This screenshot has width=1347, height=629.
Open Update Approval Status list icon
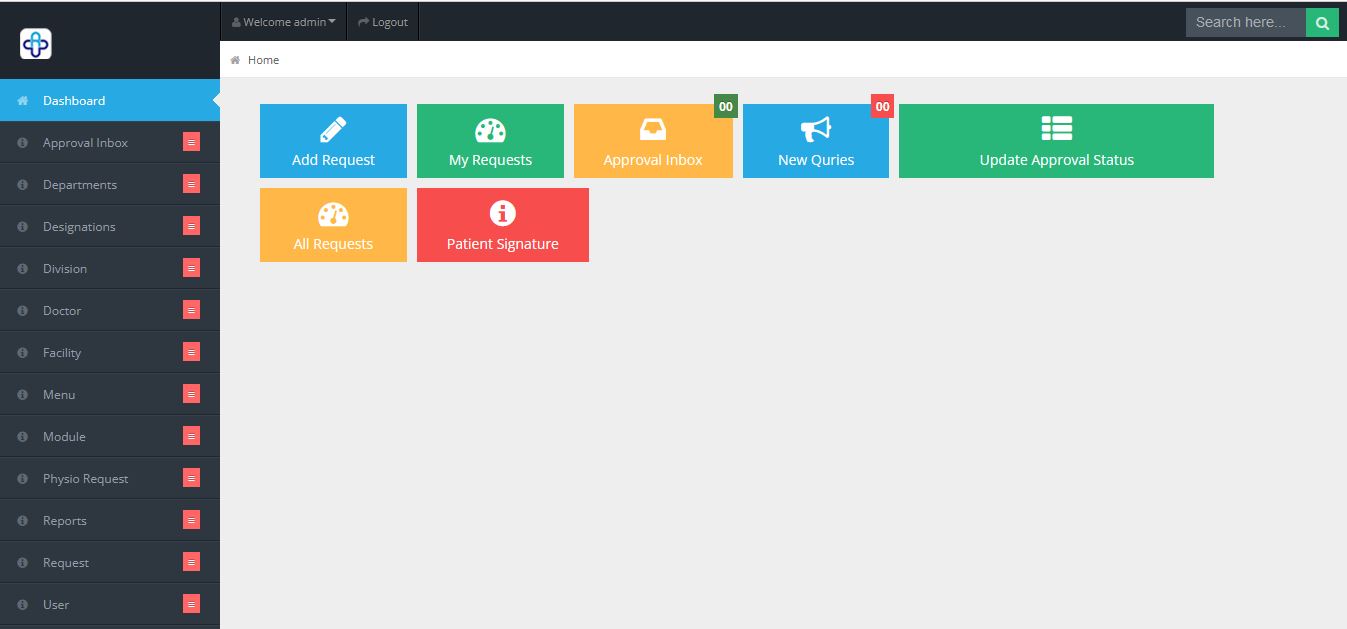click(1055, 127)
